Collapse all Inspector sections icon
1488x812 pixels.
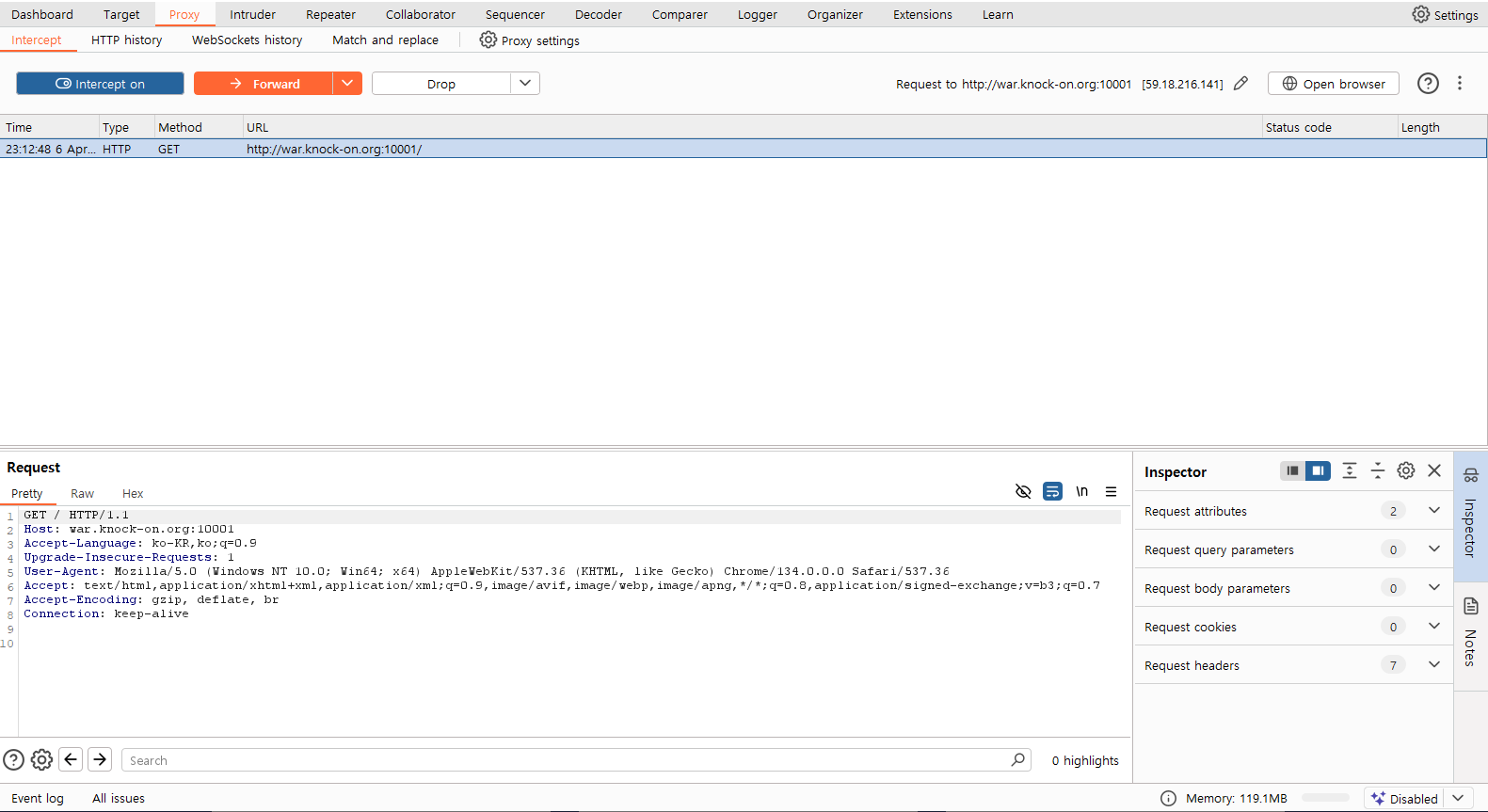1377,470
